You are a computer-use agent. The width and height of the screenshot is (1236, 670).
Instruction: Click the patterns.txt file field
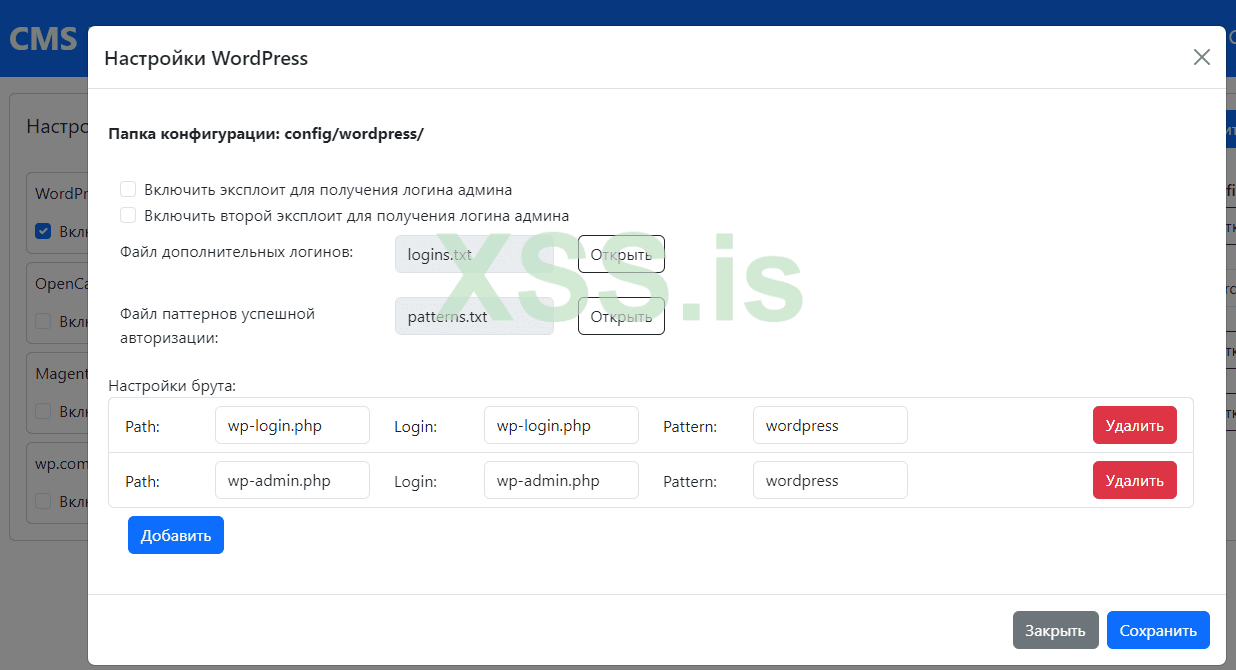[x=474, y=316]
